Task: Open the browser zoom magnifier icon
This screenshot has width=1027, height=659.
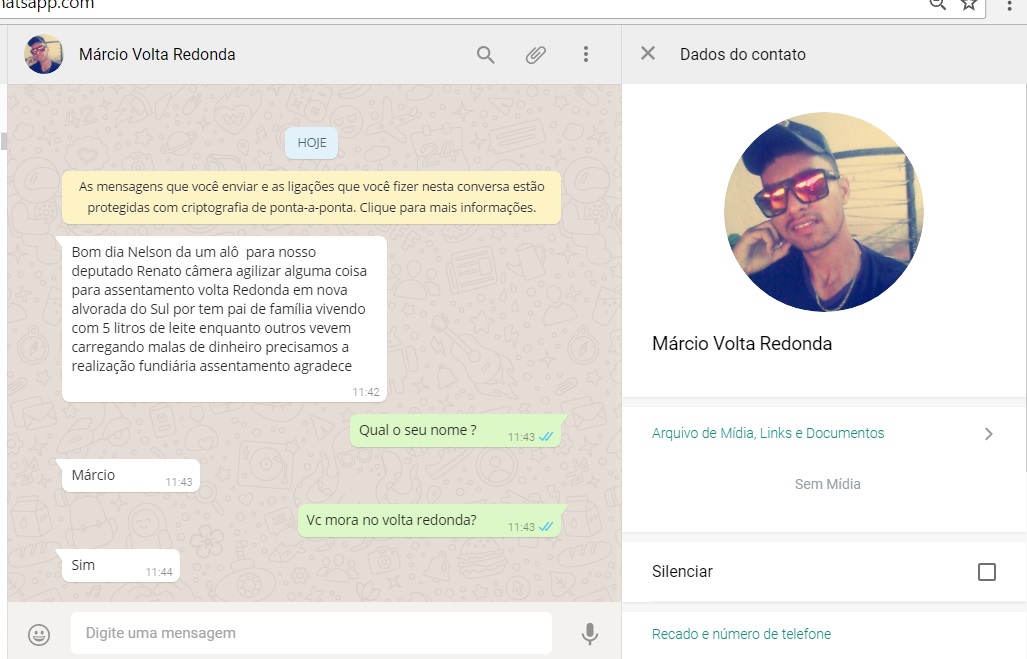Action: click(938, 4)
